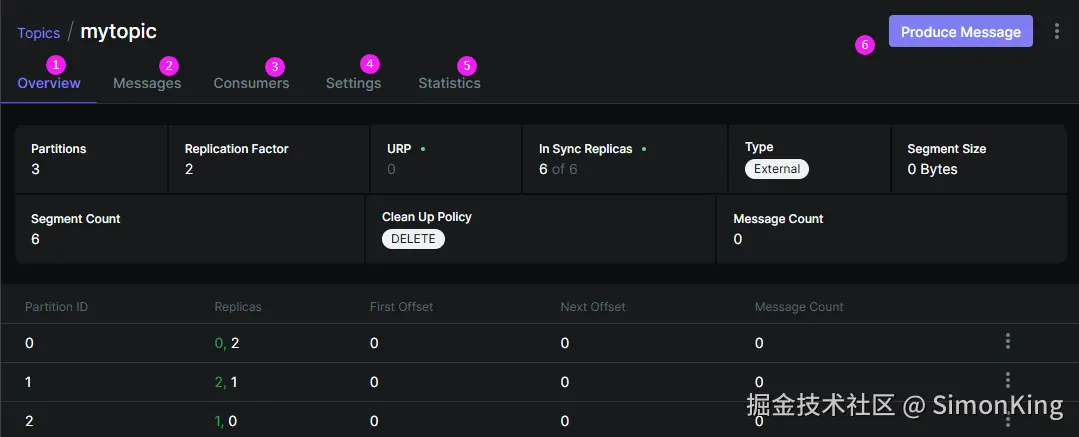Click the Replicas column header
The height and width of the screenshot is (437, 1079).
click(238, 306)
